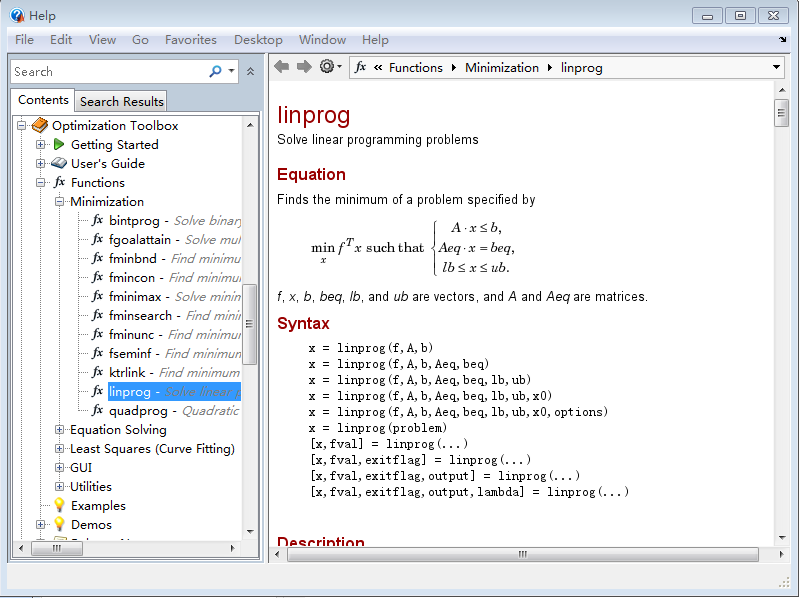Collapse the navigator with the double-chevron icon
799x598 pixels.
click(x=250, y=71)
